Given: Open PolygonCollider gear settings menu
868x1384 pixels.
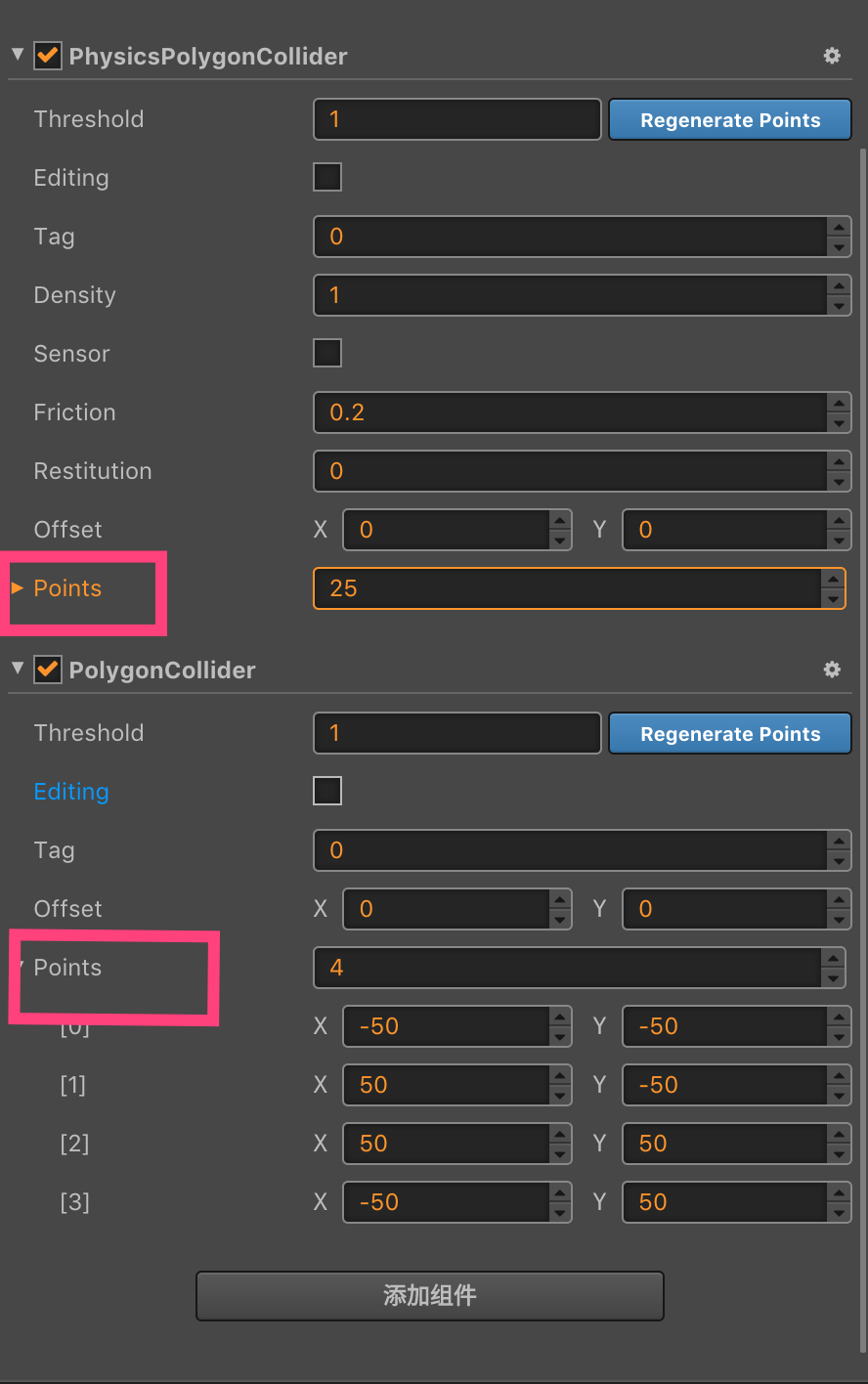Looking at the screenshot, I should click(832, 670).
